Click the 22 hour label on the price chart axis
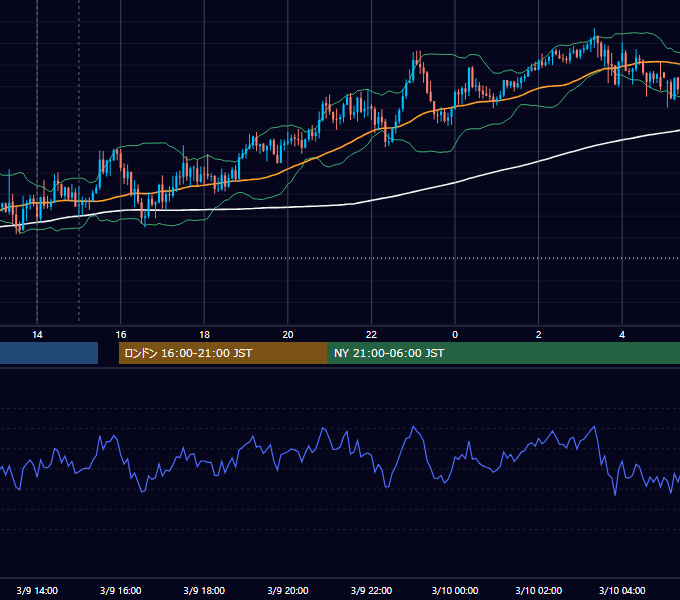This screenshot has height=600, width=680. pos(371,335)
